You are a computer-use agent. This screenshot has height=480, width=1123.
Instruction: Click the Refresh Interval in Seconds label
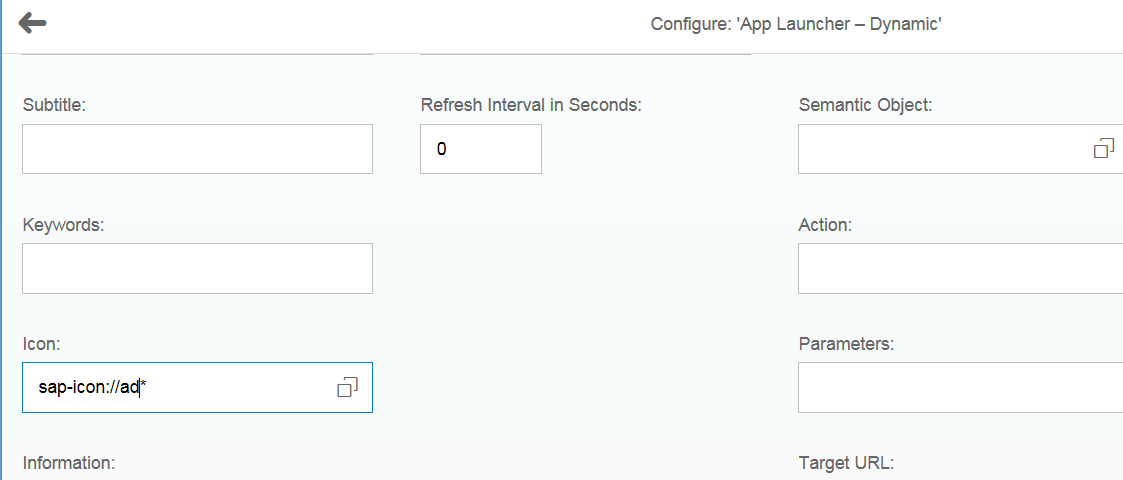(531, 105)
